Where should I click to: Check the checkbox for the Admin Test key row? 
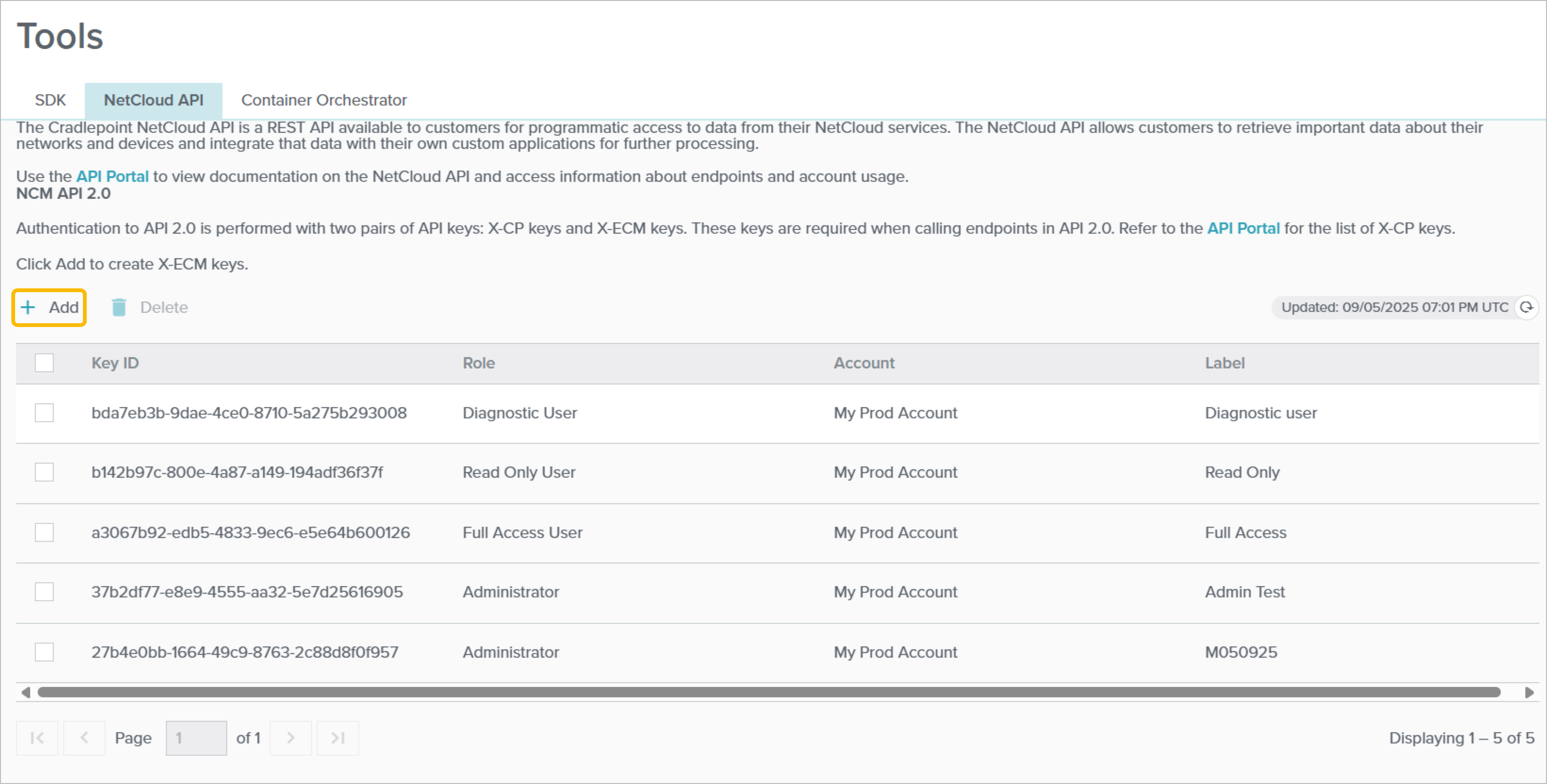click(x=44, y=592)
